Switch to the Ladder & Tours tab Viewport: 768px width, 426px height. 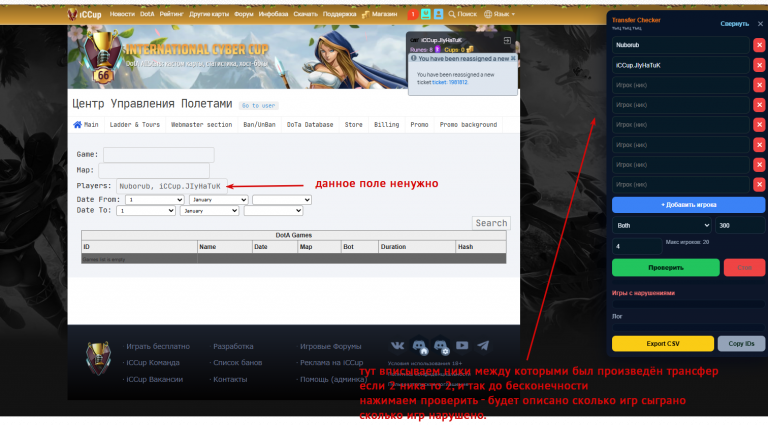click(x=135, y=125)
